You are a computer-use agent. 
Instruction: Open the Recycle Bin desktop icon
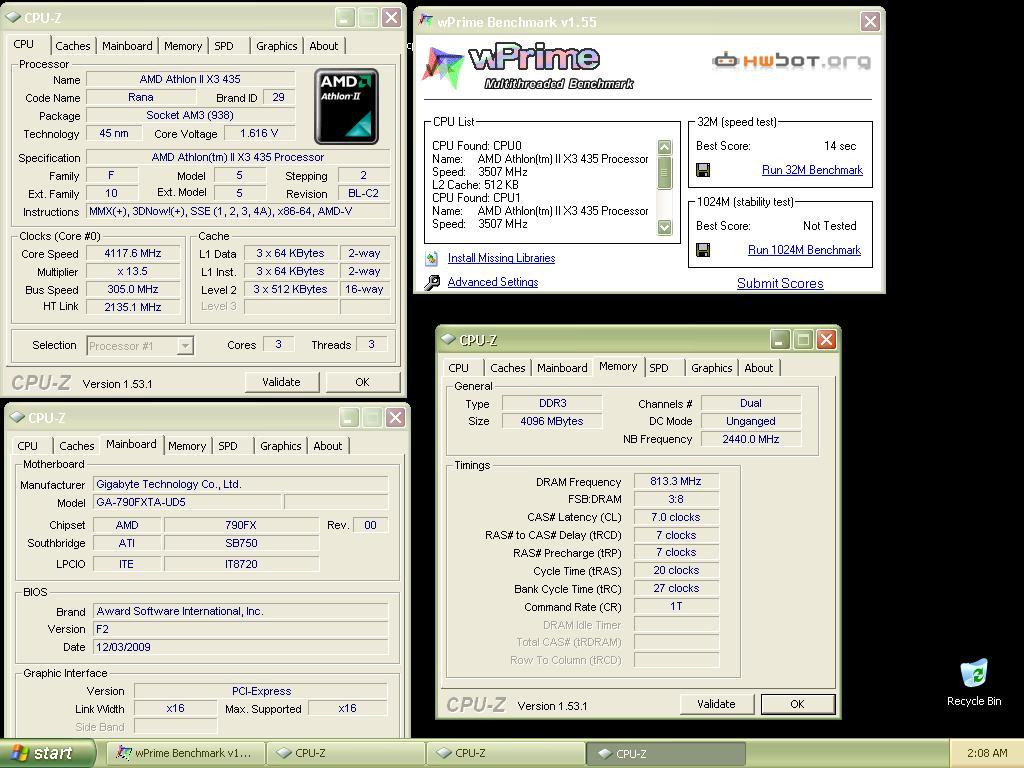click(974, 682)
